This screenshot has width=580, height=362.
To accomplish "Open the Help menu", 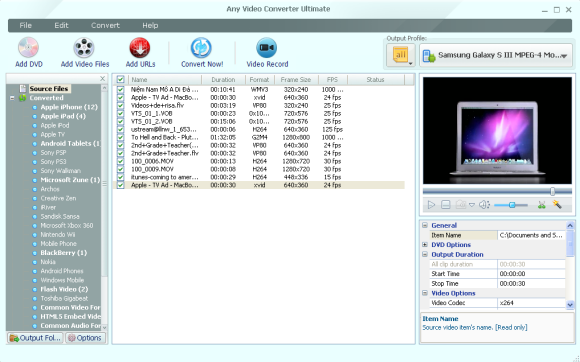I will [150, 25].
